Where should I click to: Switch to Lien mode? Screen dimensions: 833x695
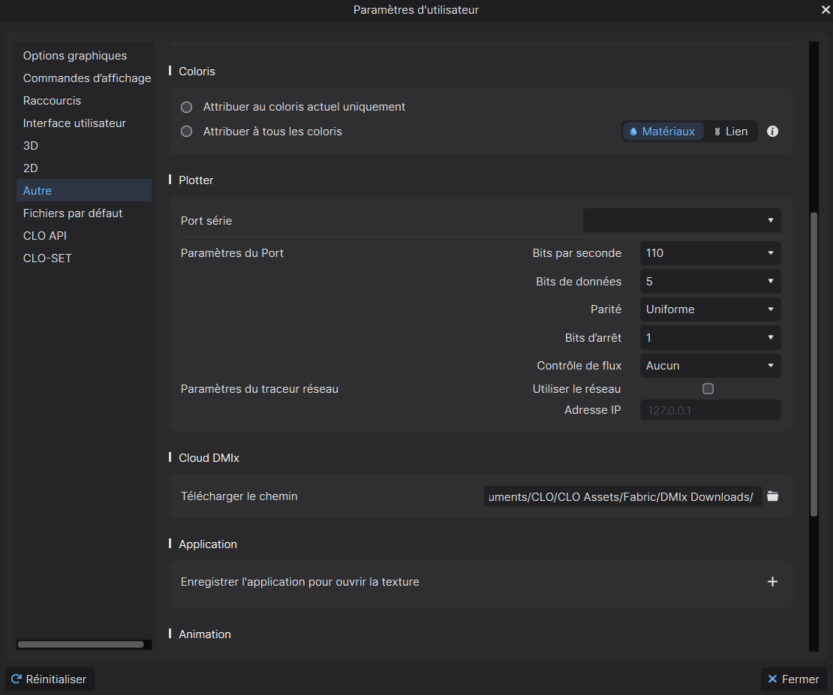(x=730, y=131)
